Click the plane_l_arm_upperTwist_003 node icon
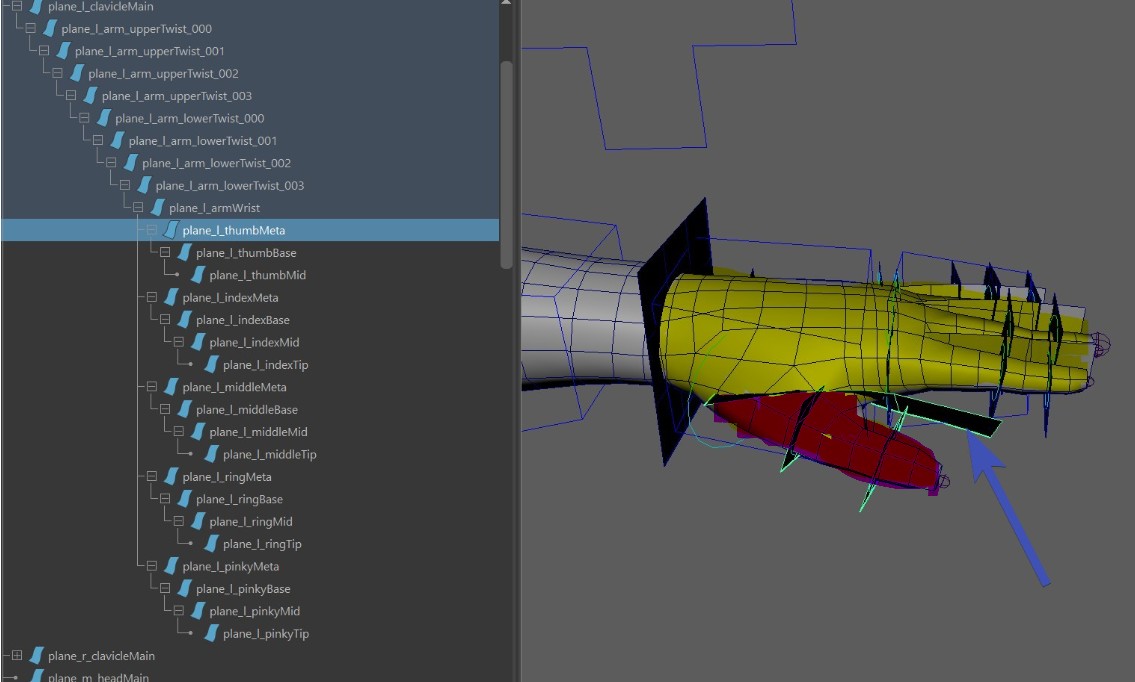Viewport: 1135px width, 682px height. [x=90, y=96]
